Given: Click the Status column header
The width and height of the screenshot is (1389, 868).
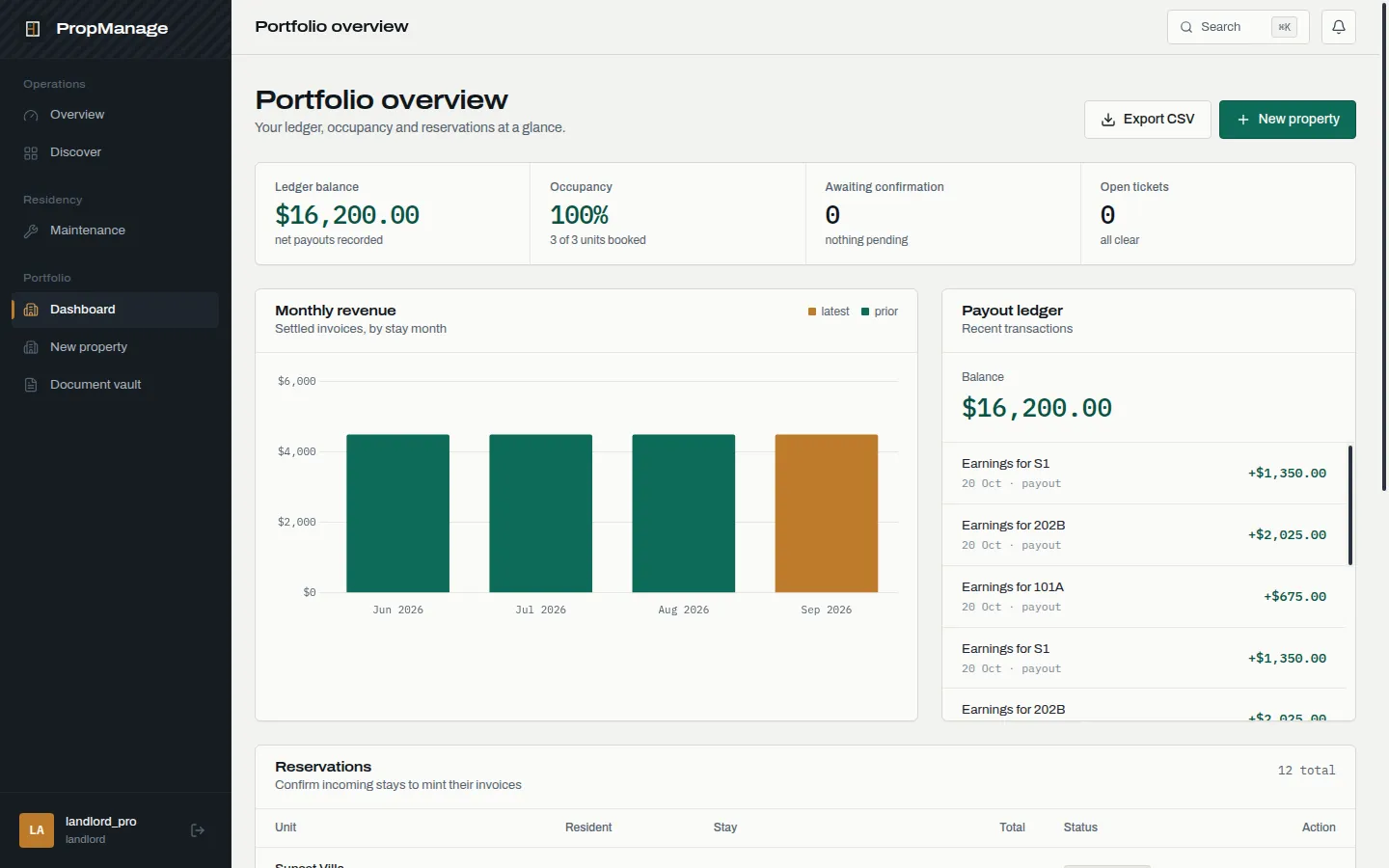Looking at the screenshot, I should coord(1080,827).
